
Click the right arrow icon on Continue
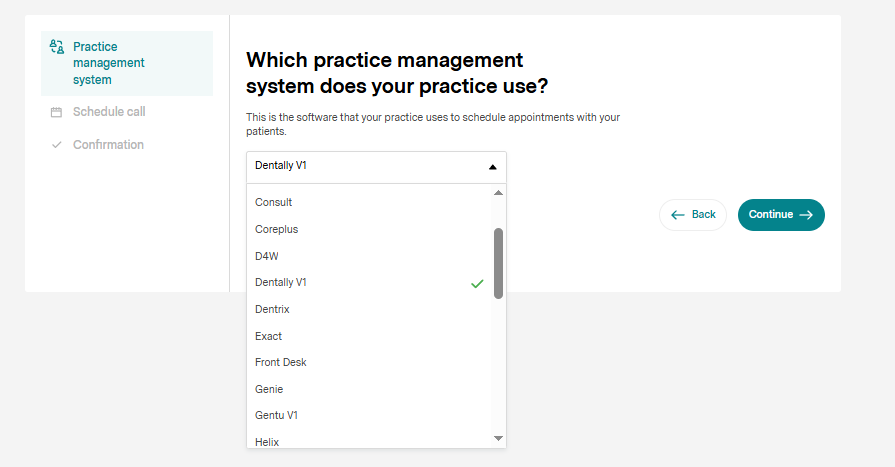[x=806, y=215]
